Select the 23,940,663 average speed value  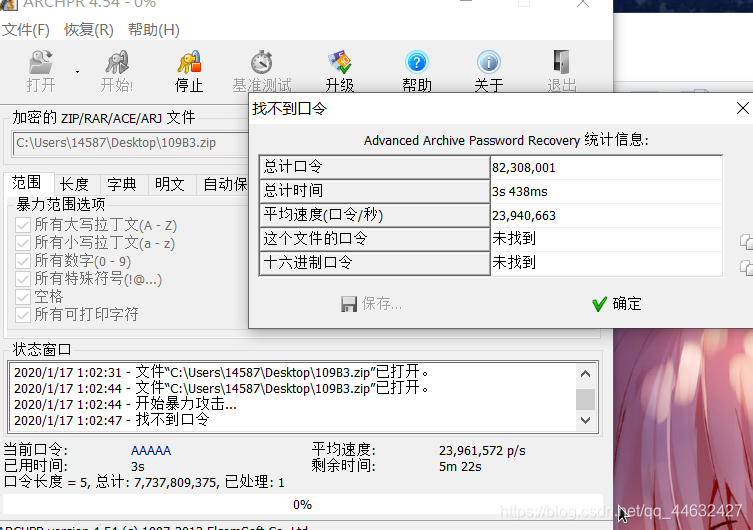[523, 216]
